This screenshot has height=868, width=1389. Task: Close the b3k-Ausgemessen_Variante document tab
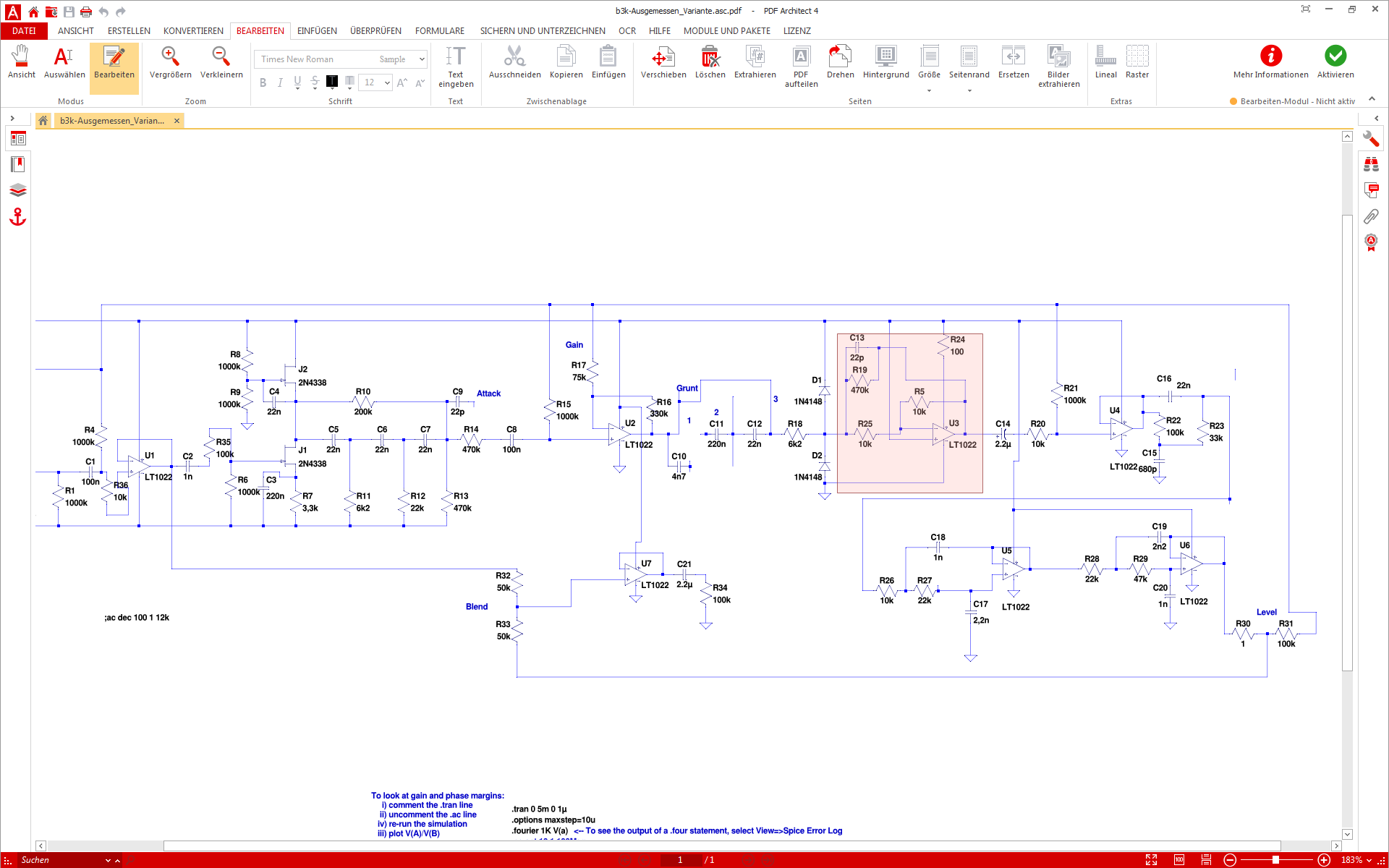[x=177, y=121]
